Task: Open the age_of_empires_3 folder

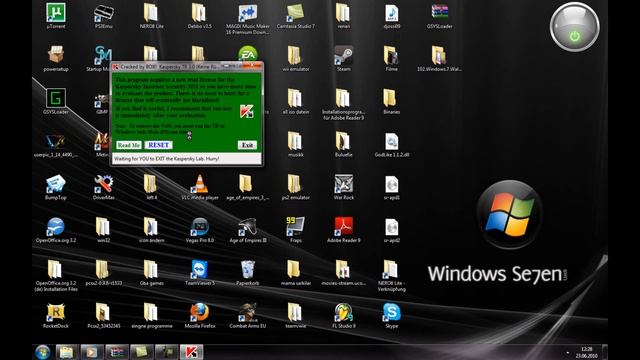Action: pyautogui.click(x=248, y=187)
